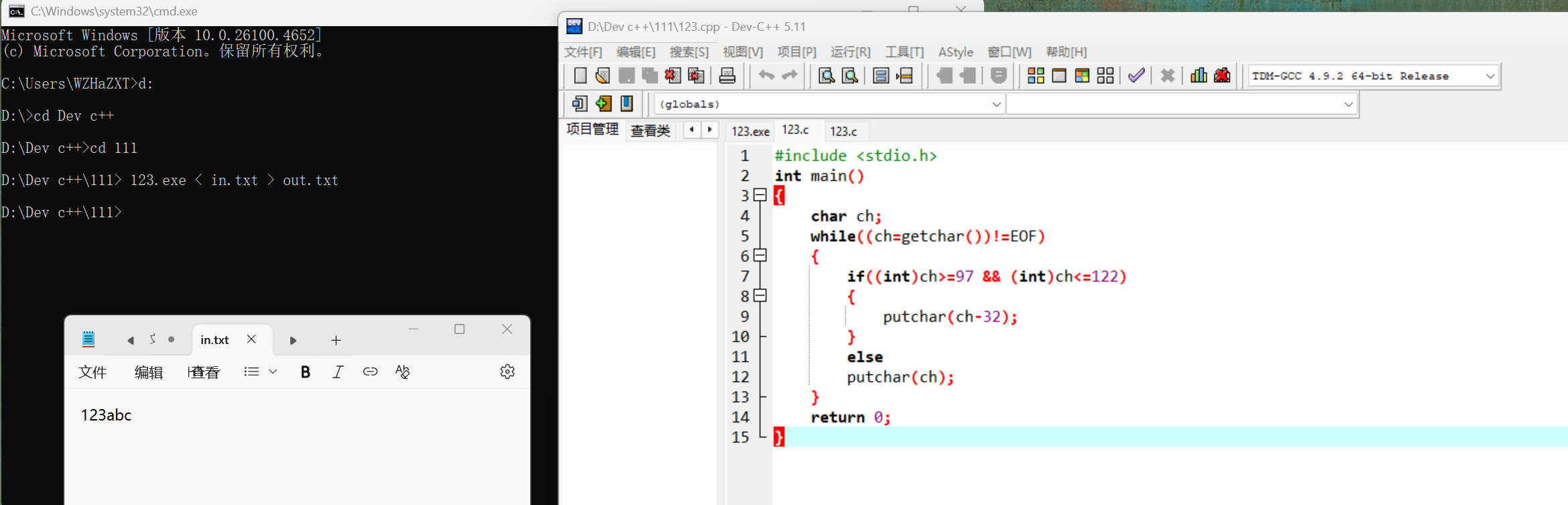This screenshot has height=505, width=1568.
Task: Open the 窗口[W] menu in Dev-C++
Action: [1010, 52]
